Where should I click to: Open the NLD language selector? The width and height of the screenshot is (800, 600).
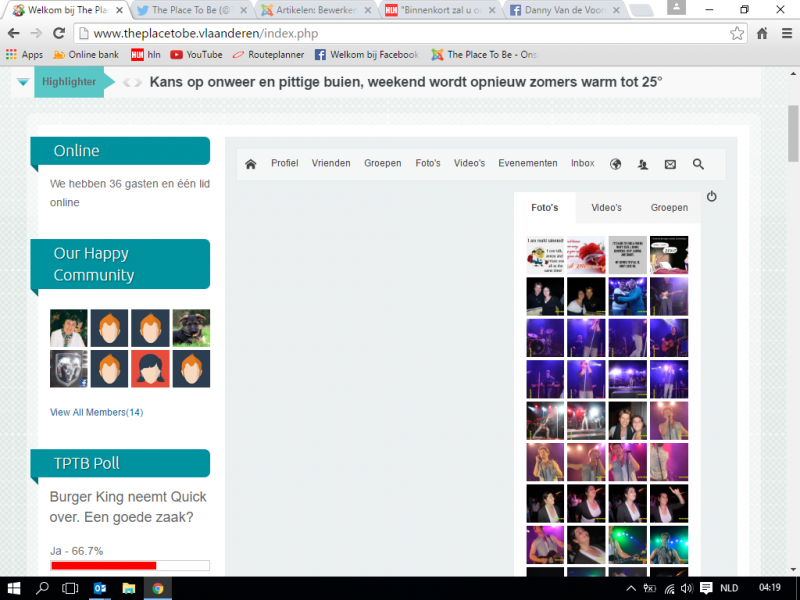pos(729,588)
